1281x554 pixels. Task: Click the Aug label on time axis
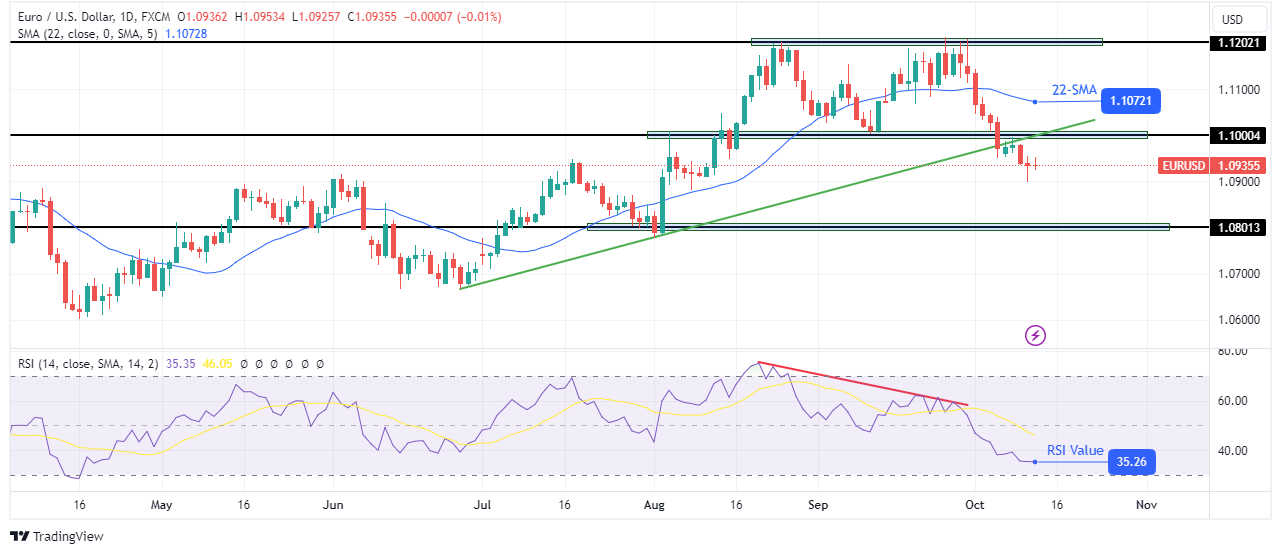pos(655,506)
